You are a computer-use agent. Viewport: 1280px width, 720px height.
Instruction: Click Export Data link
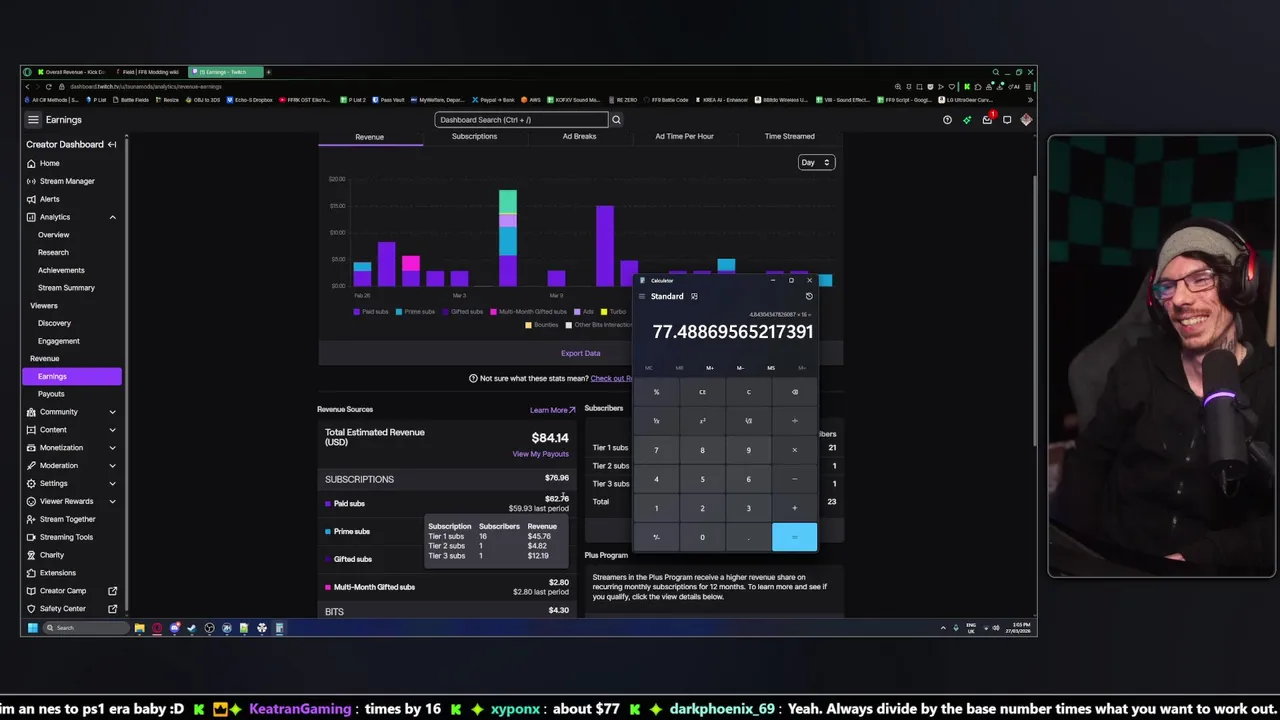[x=580, y=353]
